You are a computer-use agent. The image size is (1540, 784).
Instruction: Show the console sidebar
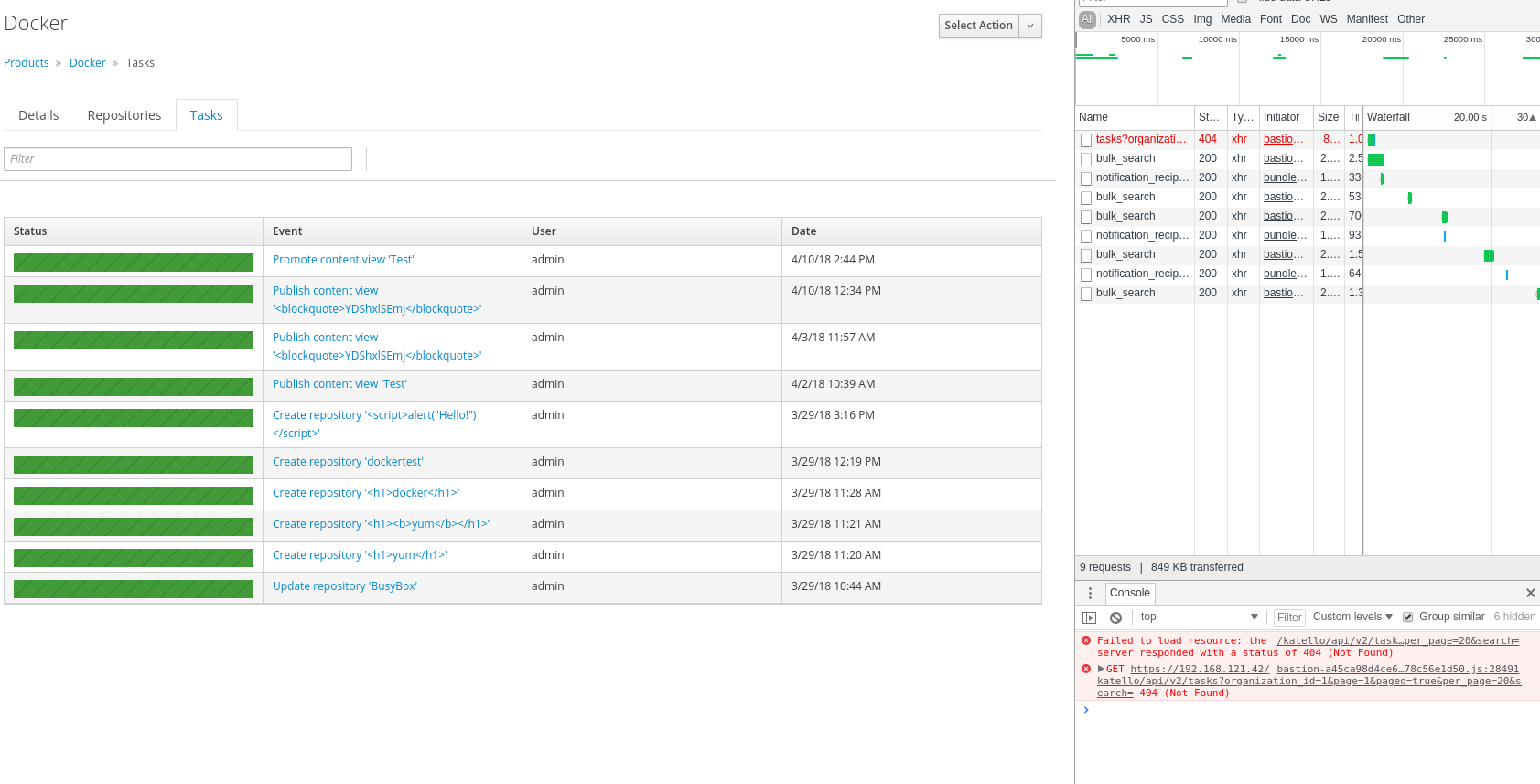pyautogui.click(x=1089, y=618)
